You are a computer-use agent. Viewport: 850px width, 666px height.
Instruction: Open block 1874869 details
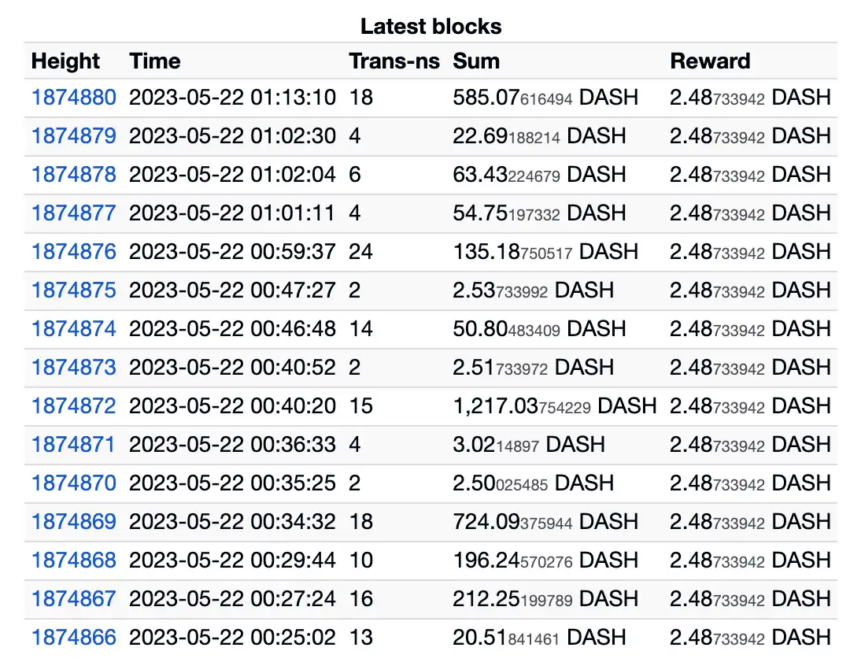(74, 521)
